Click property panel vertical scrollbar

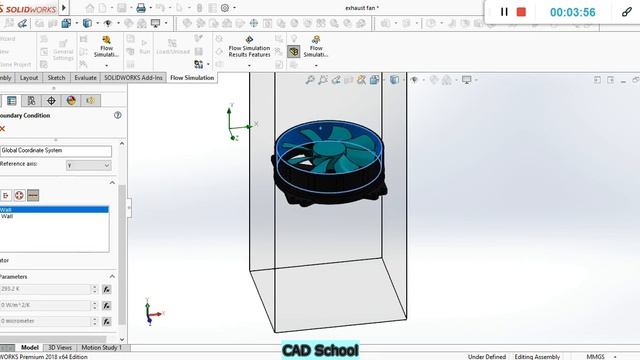122,254
